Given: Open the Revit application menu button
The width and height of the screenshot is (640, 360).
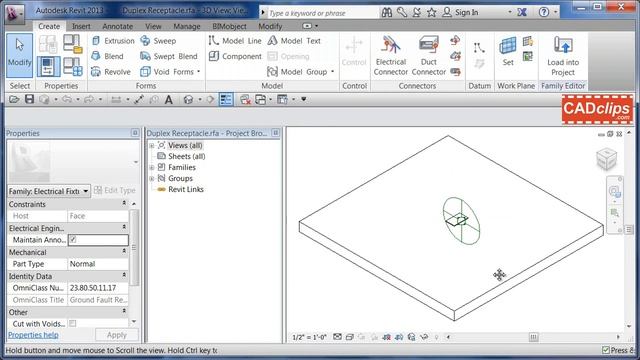Looking at the screenshot, I should pyautogui.click(x=14, y=14).
